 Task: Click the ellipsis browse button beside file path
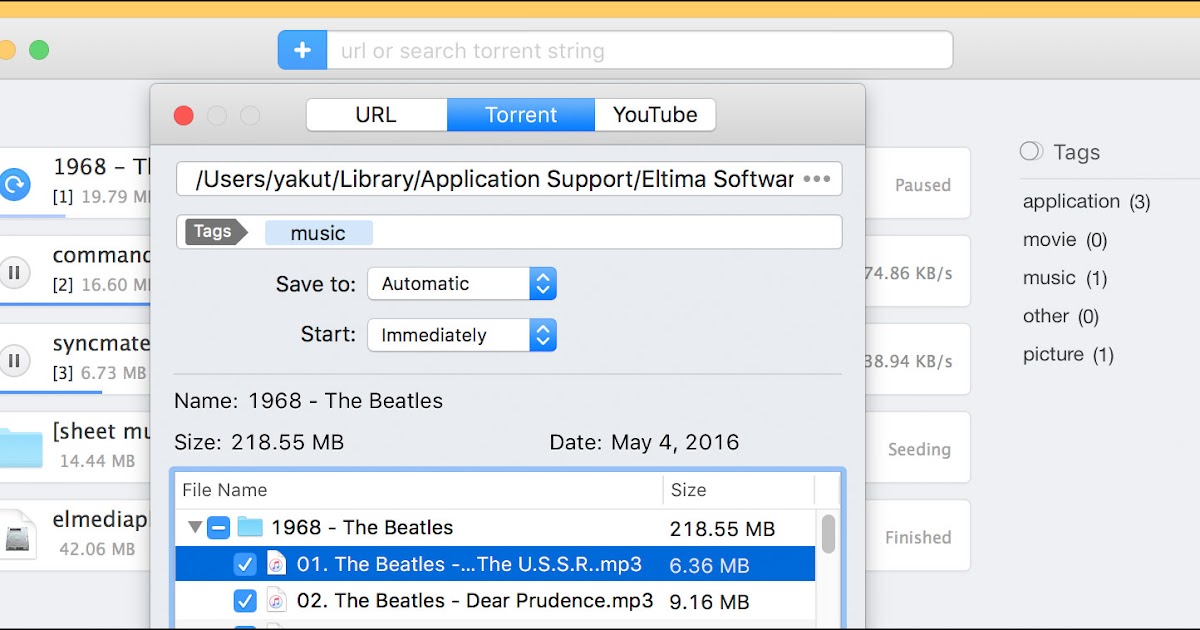coord(817,179)
